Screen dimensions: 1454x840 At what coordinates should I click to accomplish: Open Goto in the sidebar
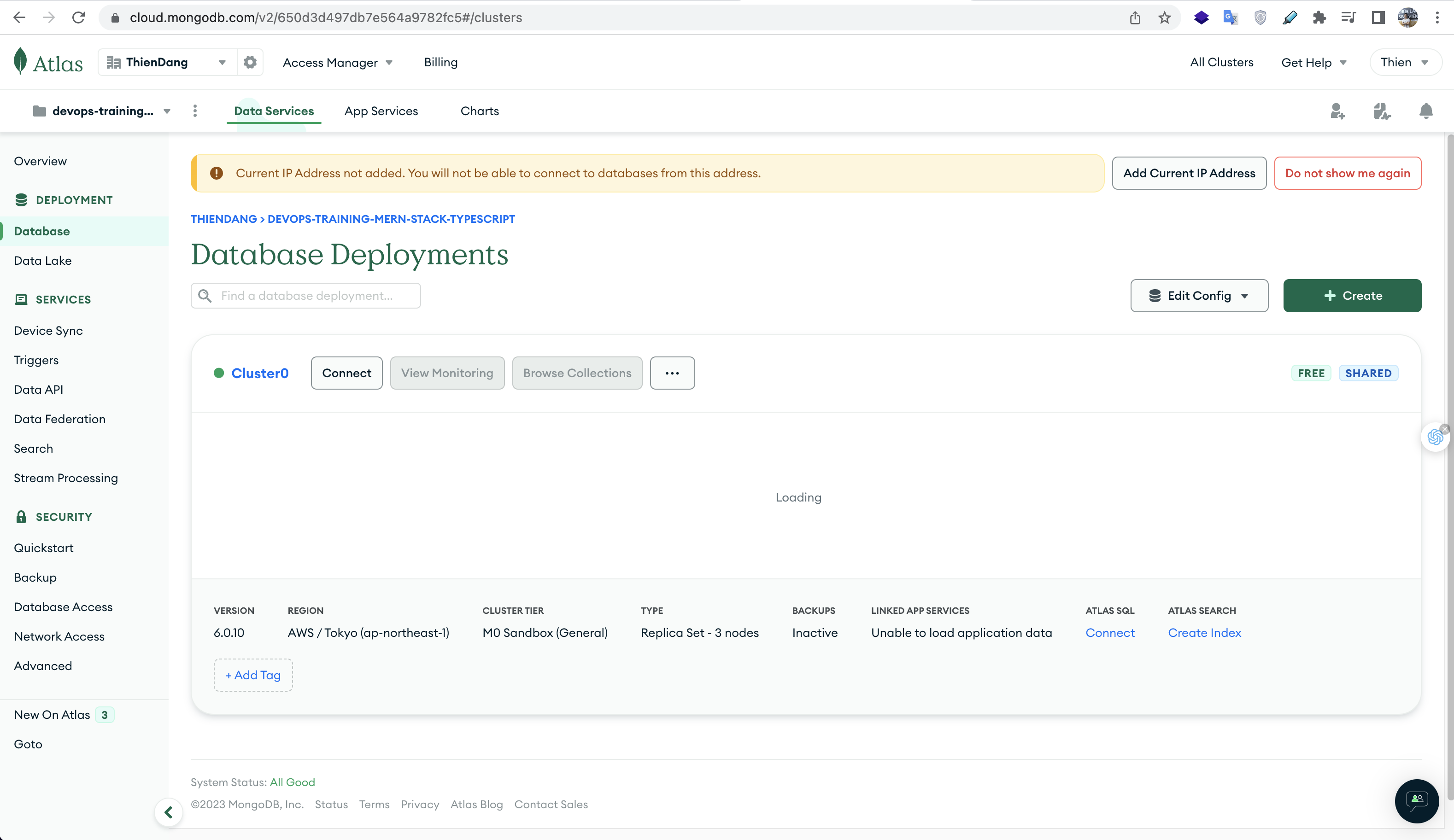(x=28, y=744)
